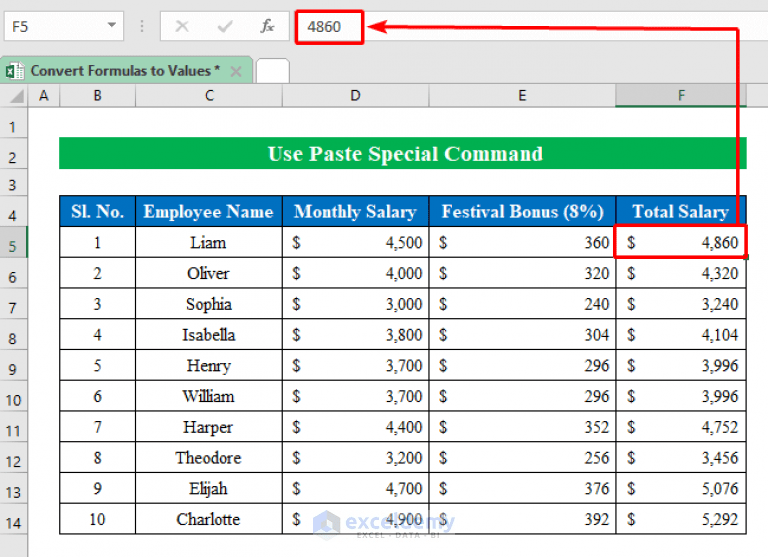Open the blank new tab
Screen dimensions: 768x557
click(x=273, y=71)
